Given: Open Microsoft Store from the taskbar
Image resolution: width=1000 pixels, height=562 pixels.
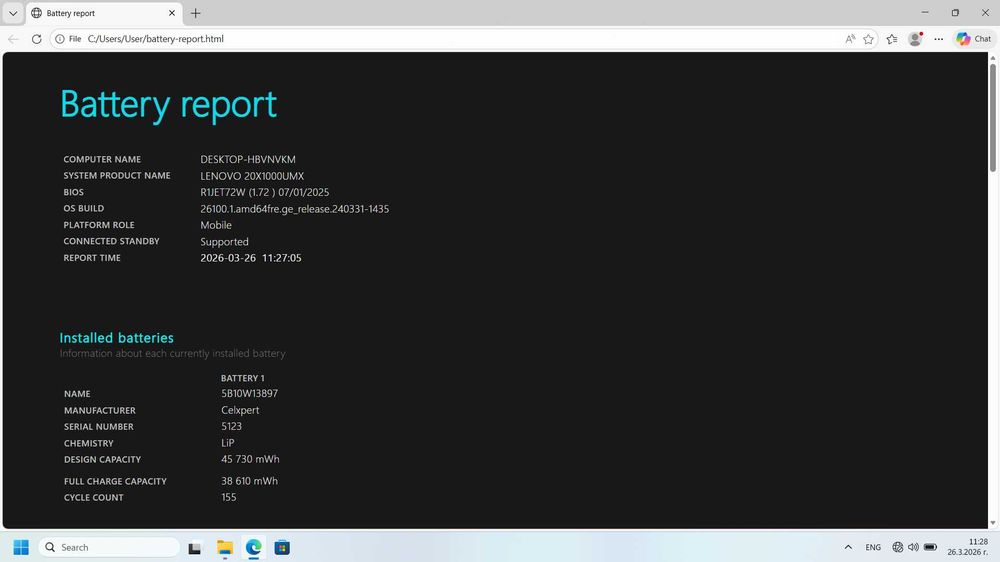Looking at the screenshot, I should click(282, 547).
